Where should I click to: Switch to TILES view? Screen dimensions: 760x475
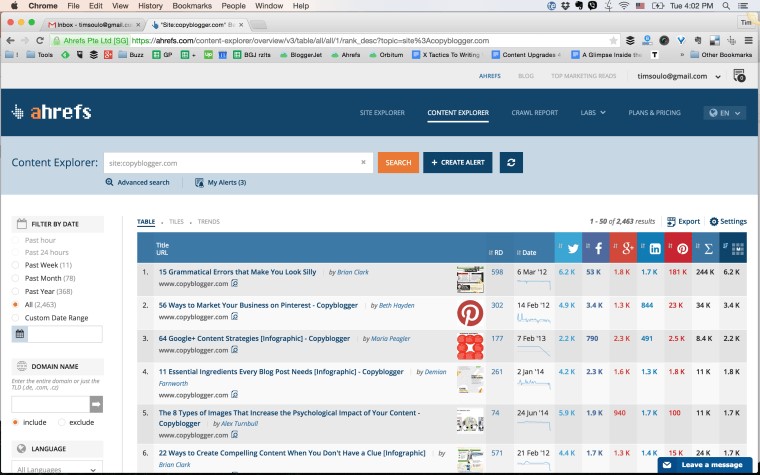pos(176,222)
